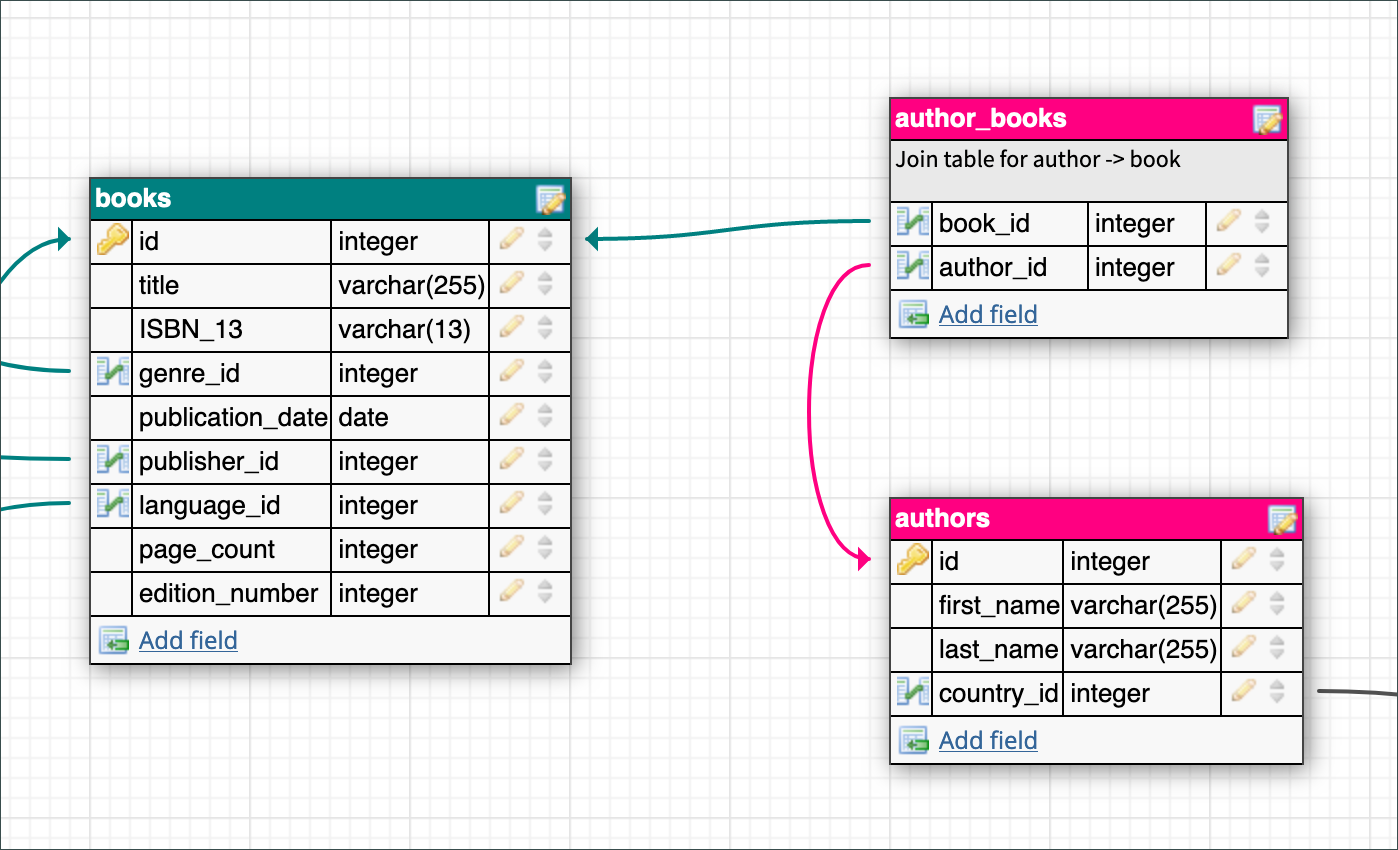Click the add-field icon in books table
Screen dimensions: 1398x850
coord(114,640)
